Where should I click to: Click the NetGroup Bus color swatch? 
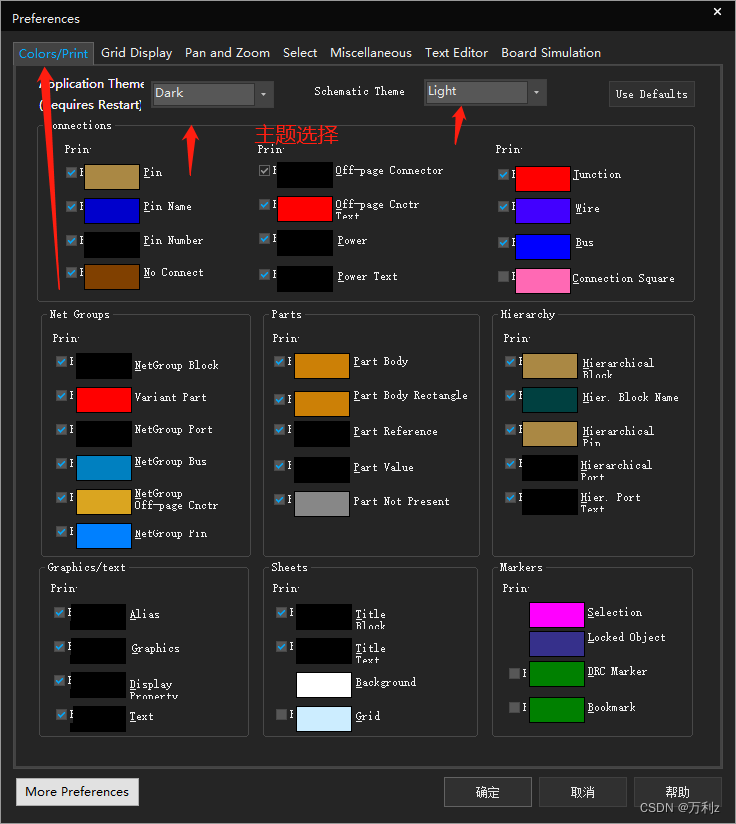(104, 467)
